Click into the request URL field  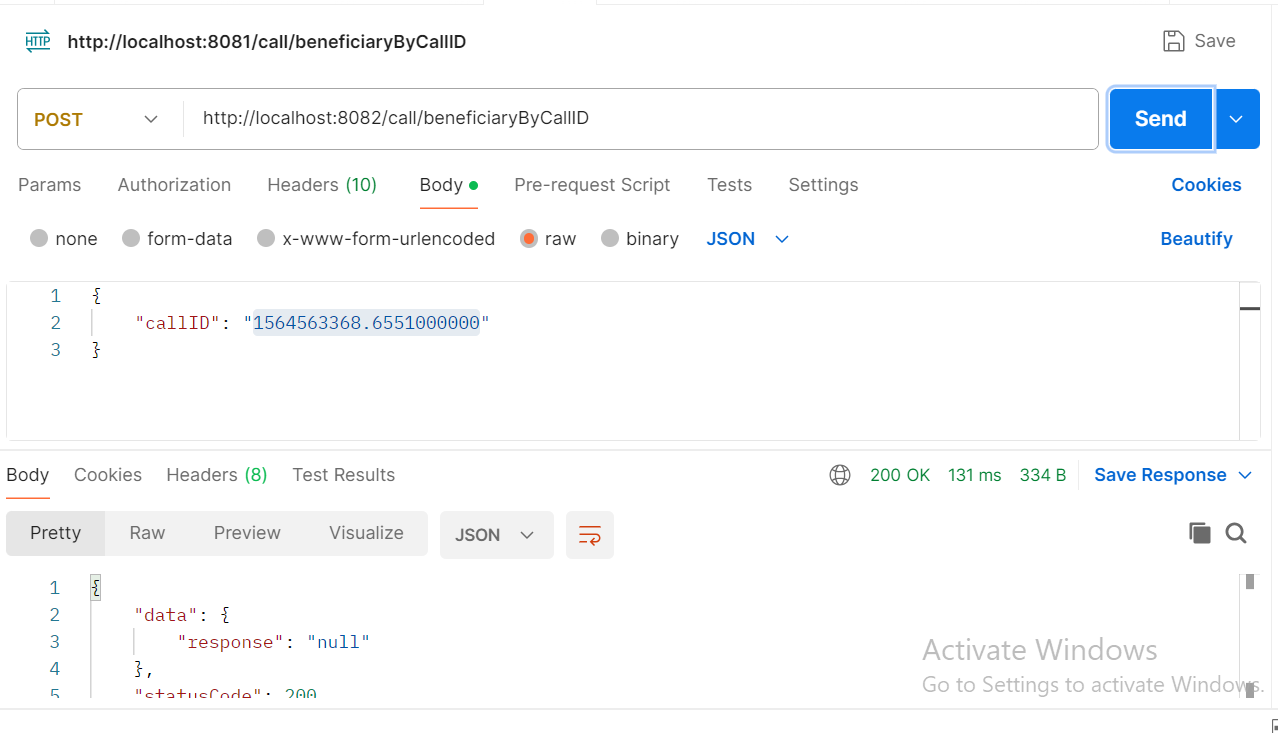point(640,119)
